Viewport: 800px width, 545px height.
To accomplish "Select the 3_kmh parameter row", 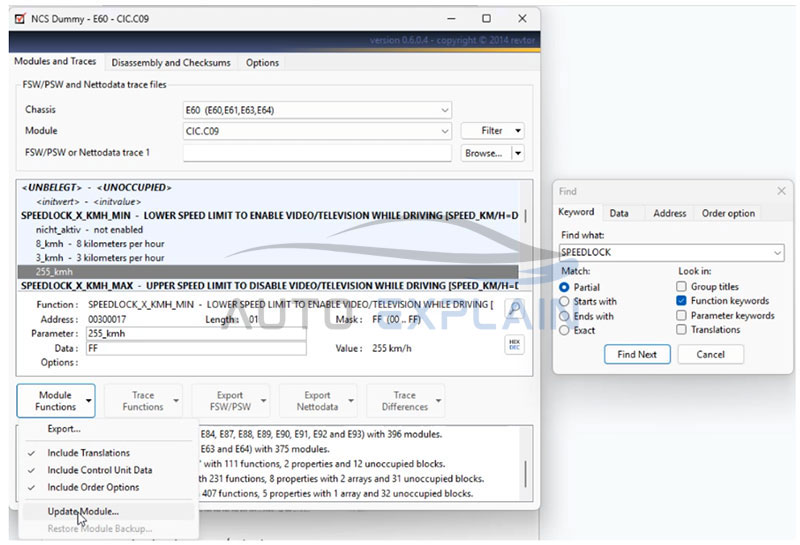I will [268, 258].
